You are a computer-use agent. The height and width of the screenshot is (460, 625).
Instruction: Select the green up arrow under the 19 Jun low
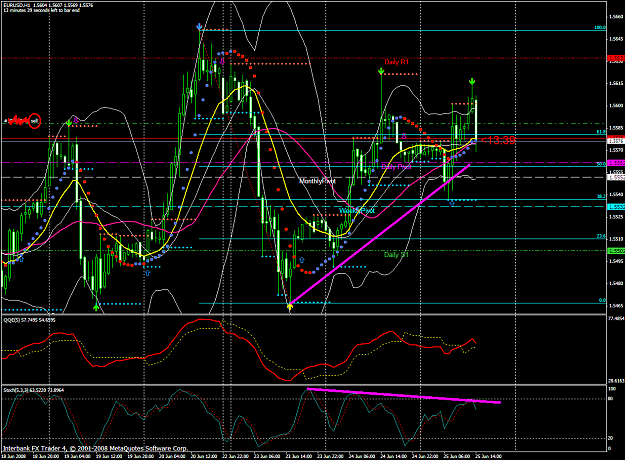pos(96,307)
